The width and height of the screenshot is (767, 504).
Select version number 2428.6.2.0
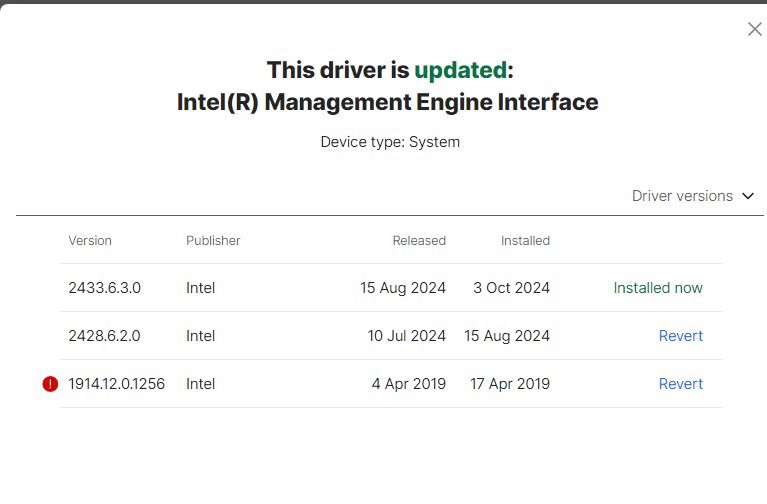coord(105,336)
